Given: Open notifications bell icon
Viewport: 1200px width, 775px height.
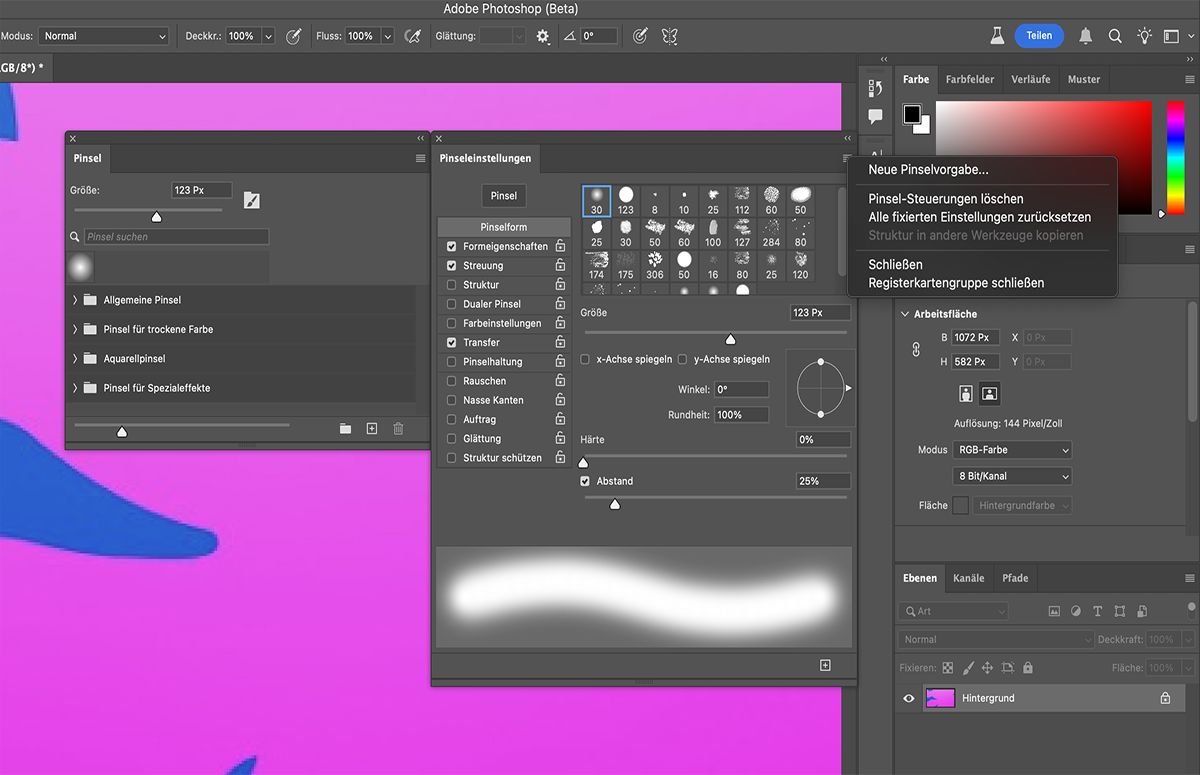Looking at the screenshot, I should click(x=1085, y=36).
